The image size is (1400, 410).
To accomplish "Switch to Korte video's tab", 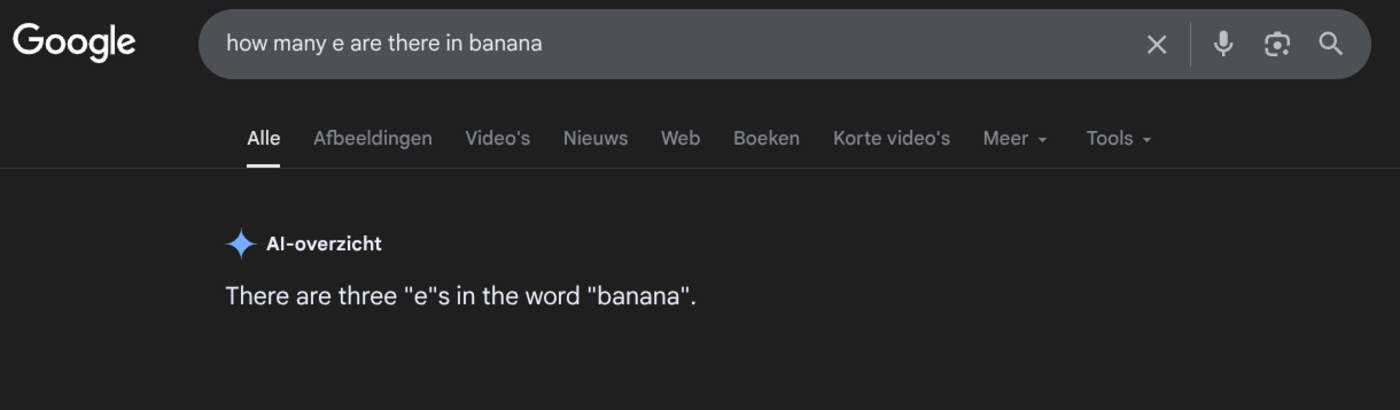I will [891, 138].
